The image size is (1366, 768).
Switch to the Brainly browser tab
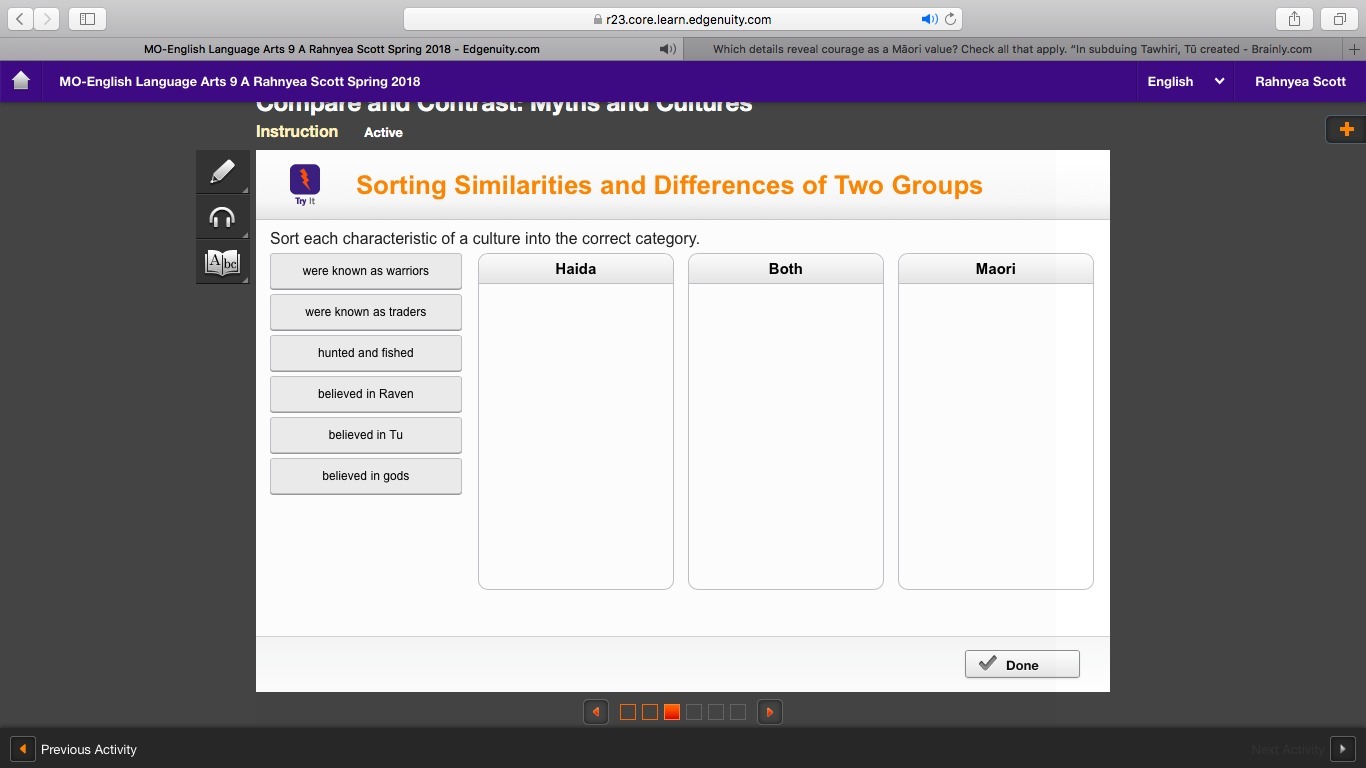[1012, 49]
